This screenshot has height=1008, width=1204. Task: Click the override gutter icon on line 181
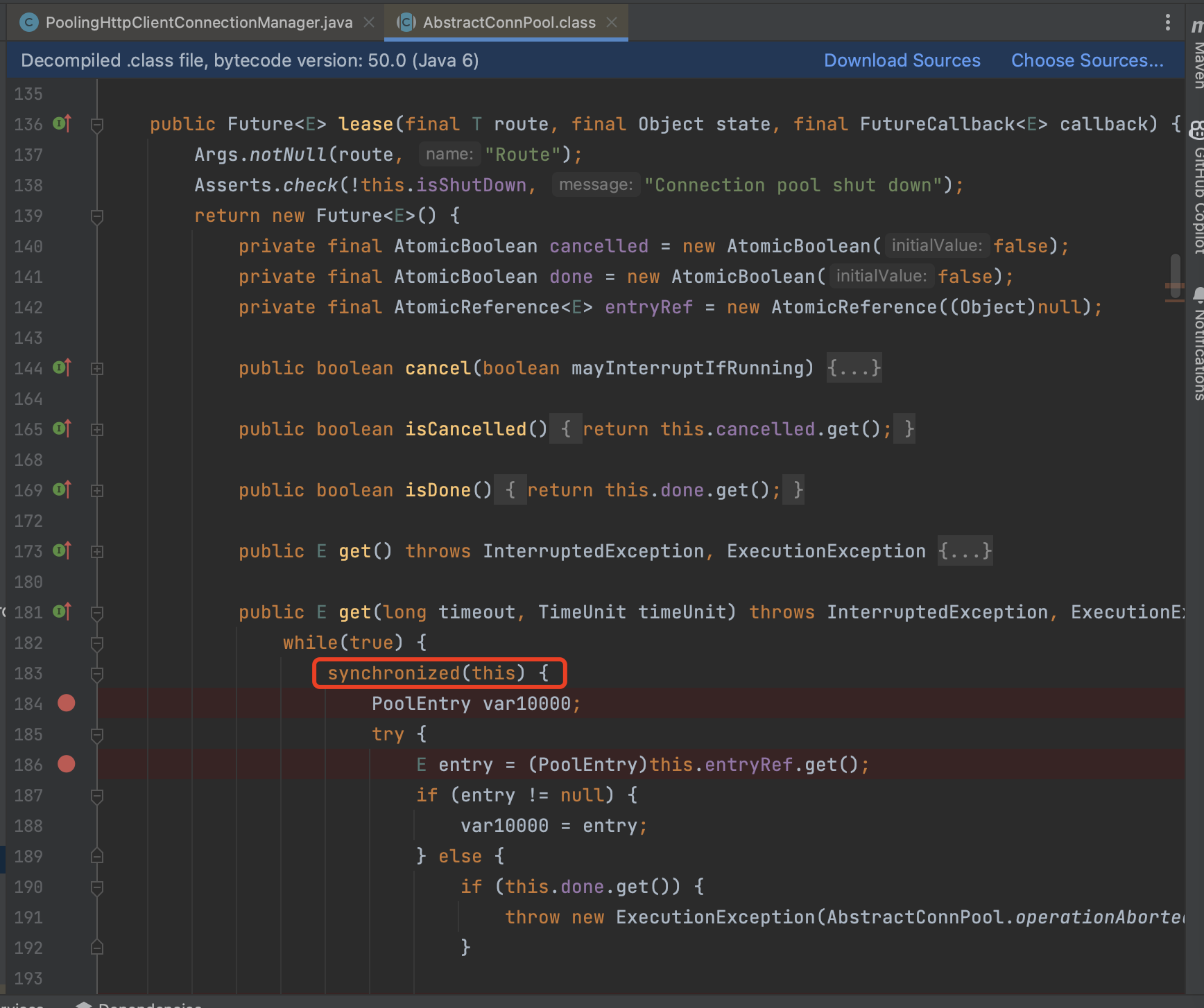pos(62,611)
